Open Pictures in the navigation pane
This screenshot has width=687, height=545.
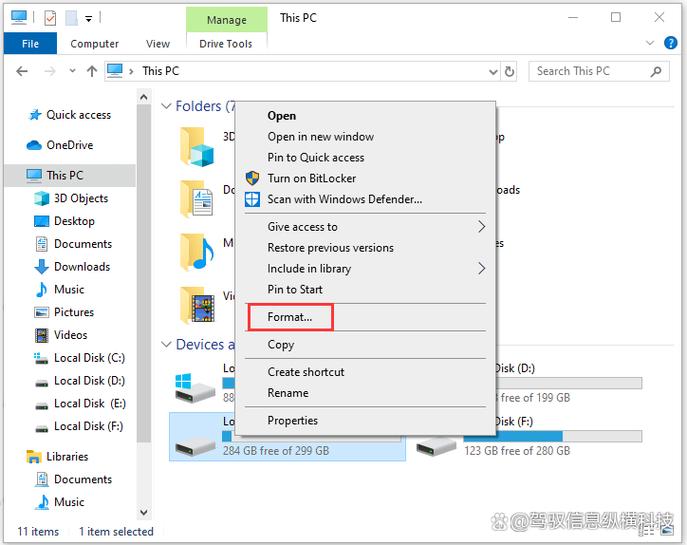[64, 312]
